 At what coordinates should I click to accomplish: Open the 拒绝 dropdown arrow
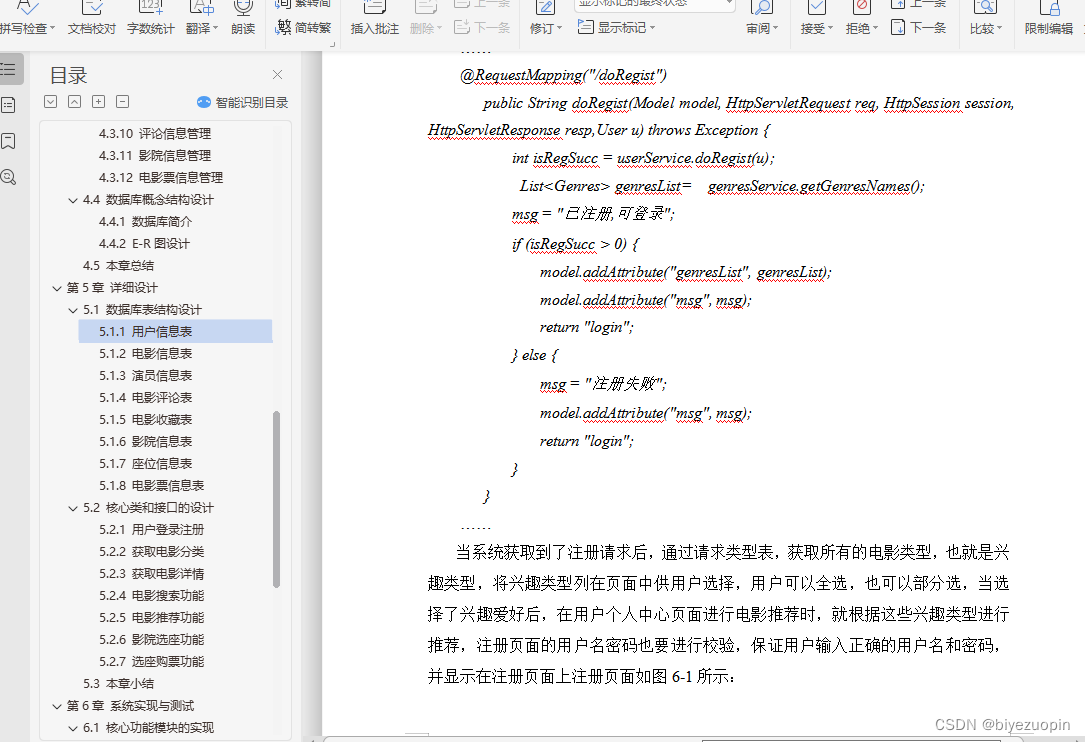875,28
